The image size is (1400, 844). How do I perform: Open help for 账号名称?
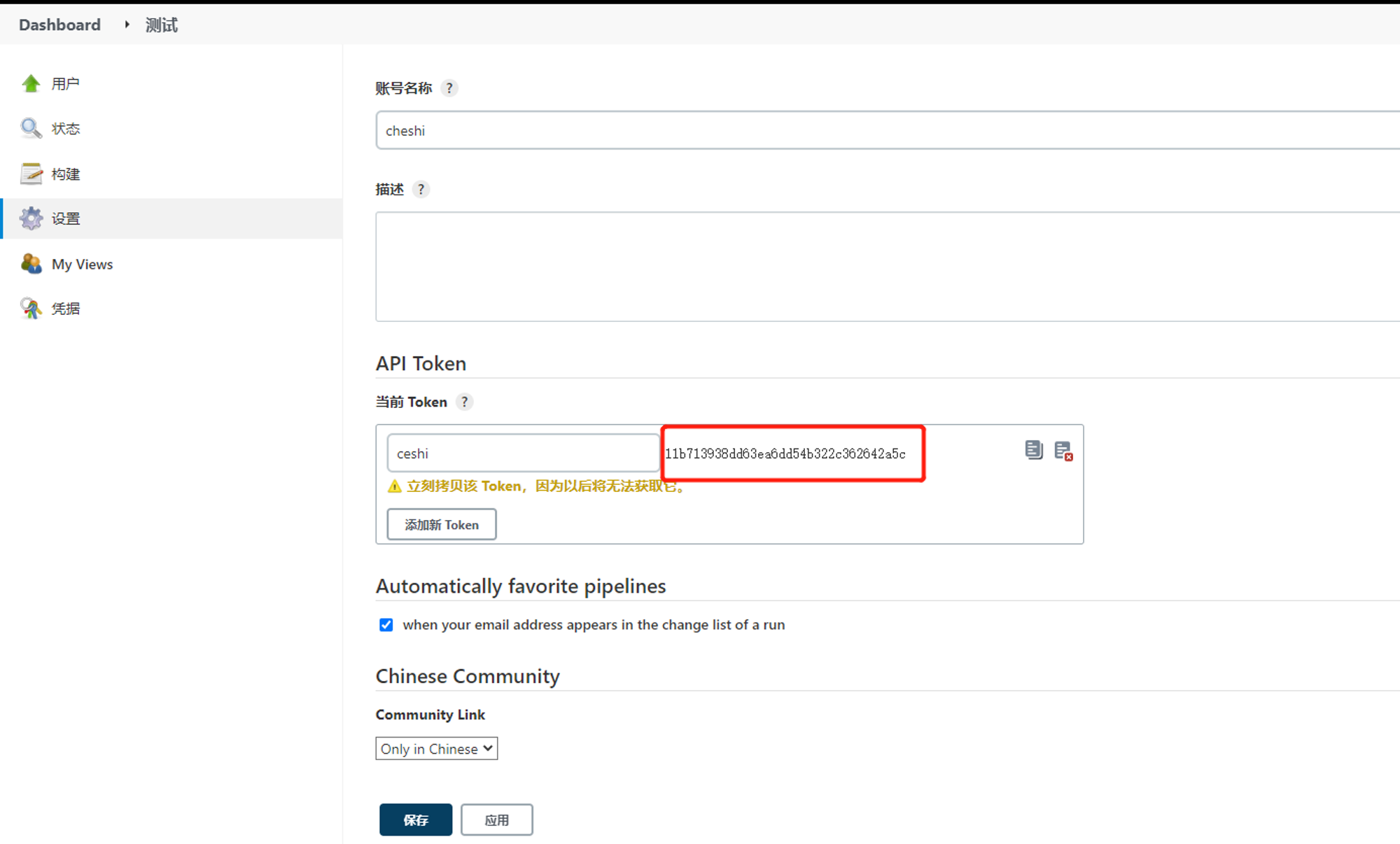449,88
